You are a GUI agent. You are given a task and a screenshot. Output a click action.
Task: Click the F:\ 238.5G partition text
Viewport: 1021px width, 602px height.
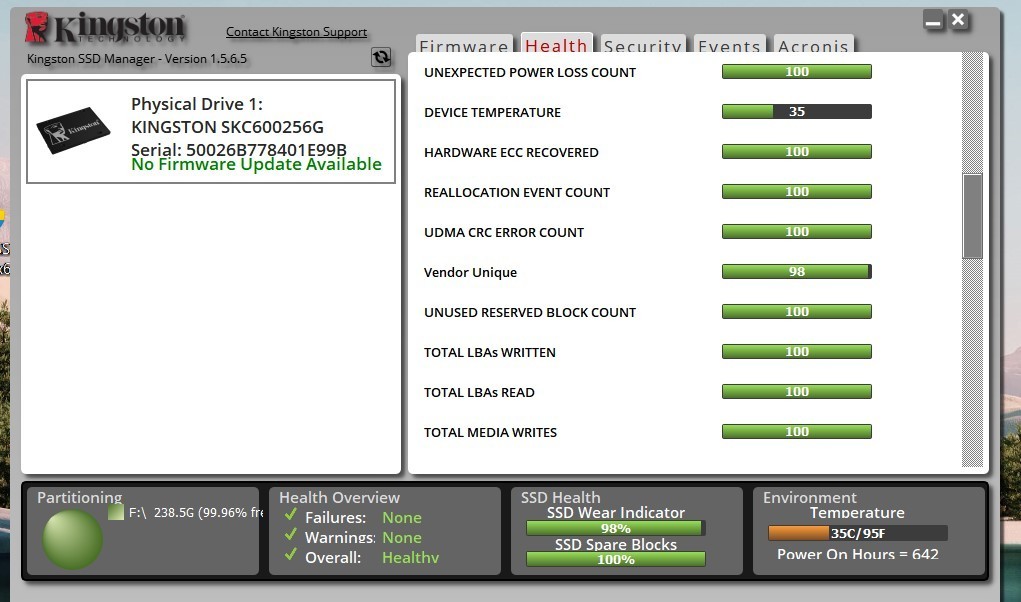tap(196, 512)
